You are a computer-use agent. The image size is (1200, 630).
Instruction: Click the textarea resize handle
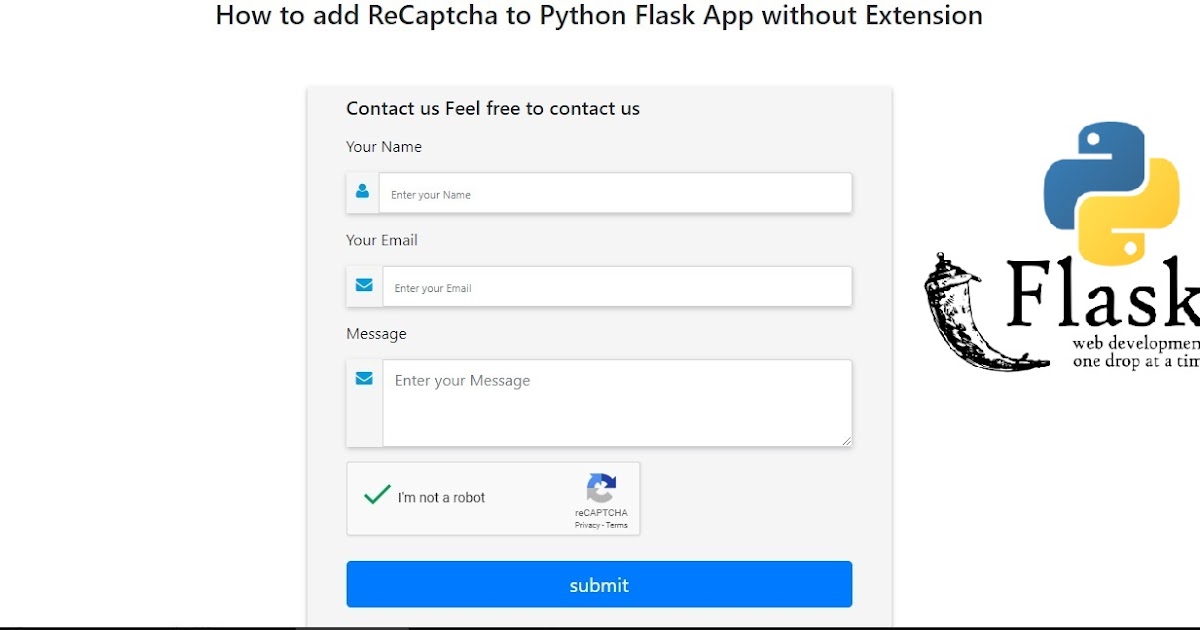pos(848,442)
